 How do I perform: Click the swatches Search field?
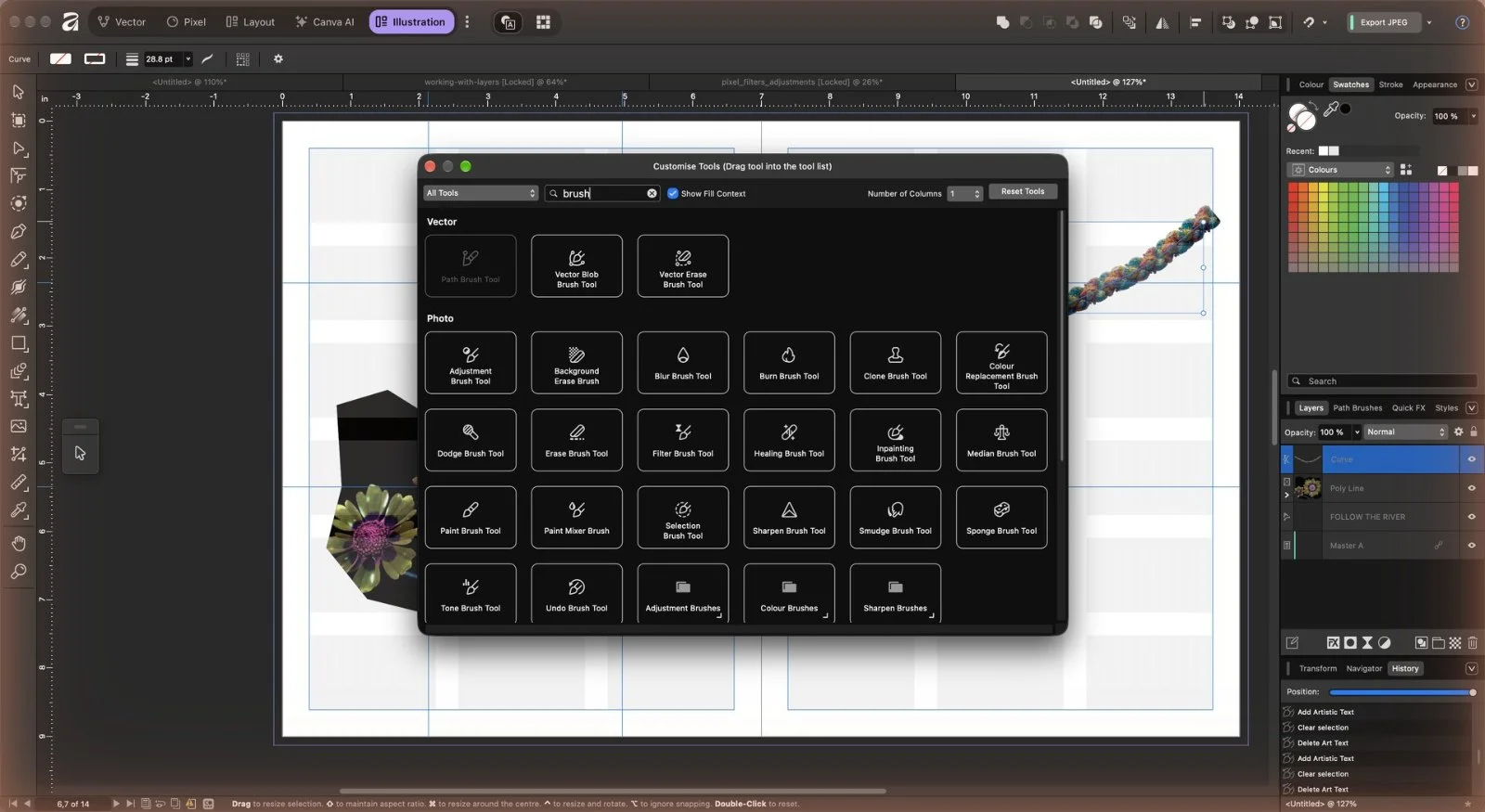pyautogui.click(x=1382, y=381)
